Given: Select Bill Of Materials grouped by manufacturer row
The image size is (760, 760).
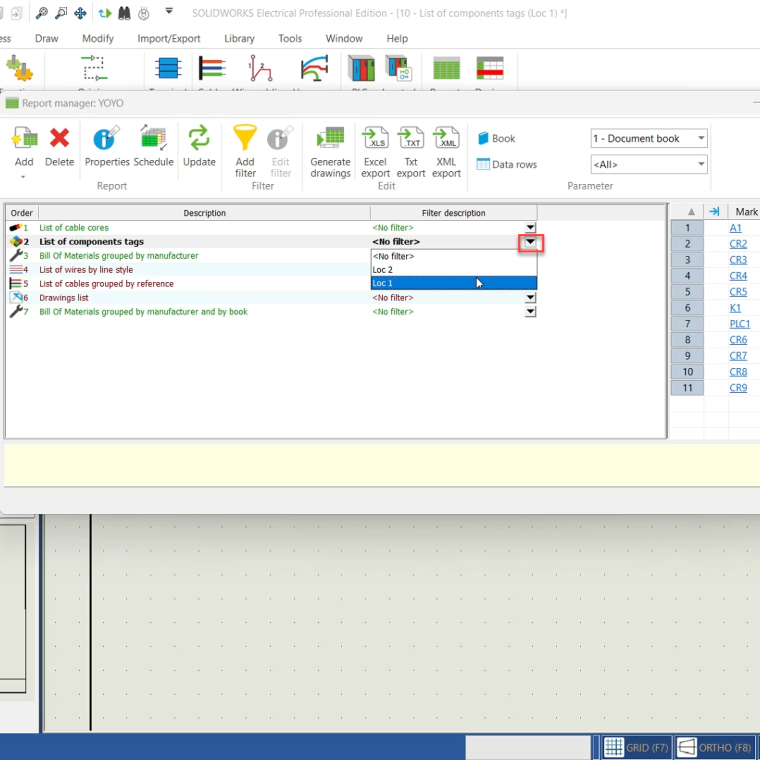Looking at the screenshot, I should 119,255.
